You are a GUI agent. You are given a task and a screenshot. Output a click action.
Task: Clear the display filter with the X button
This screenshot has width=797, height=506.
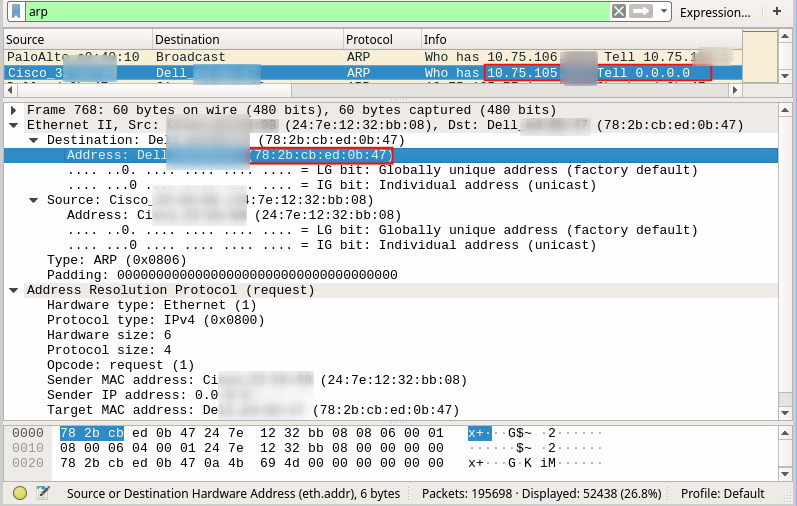pyautogui.click(x=619, y=11)
